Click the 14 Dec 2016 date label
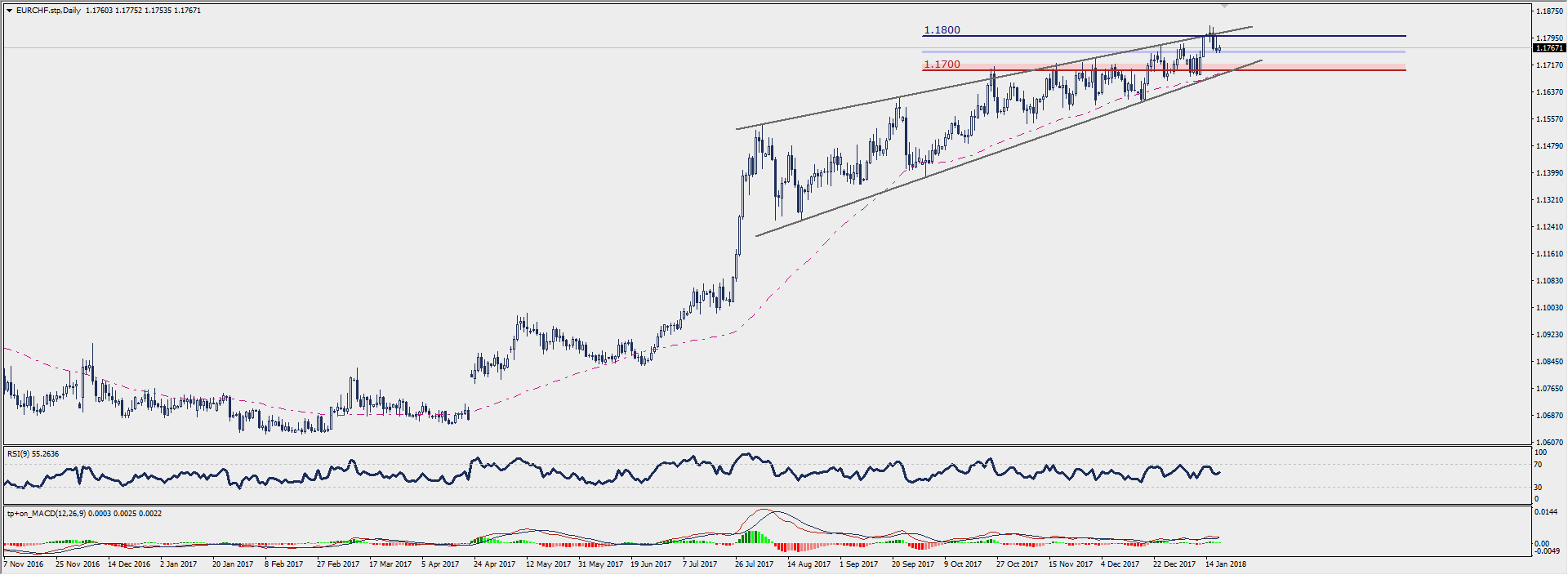The image size is (1568, 575). click(x=130, y=564)
